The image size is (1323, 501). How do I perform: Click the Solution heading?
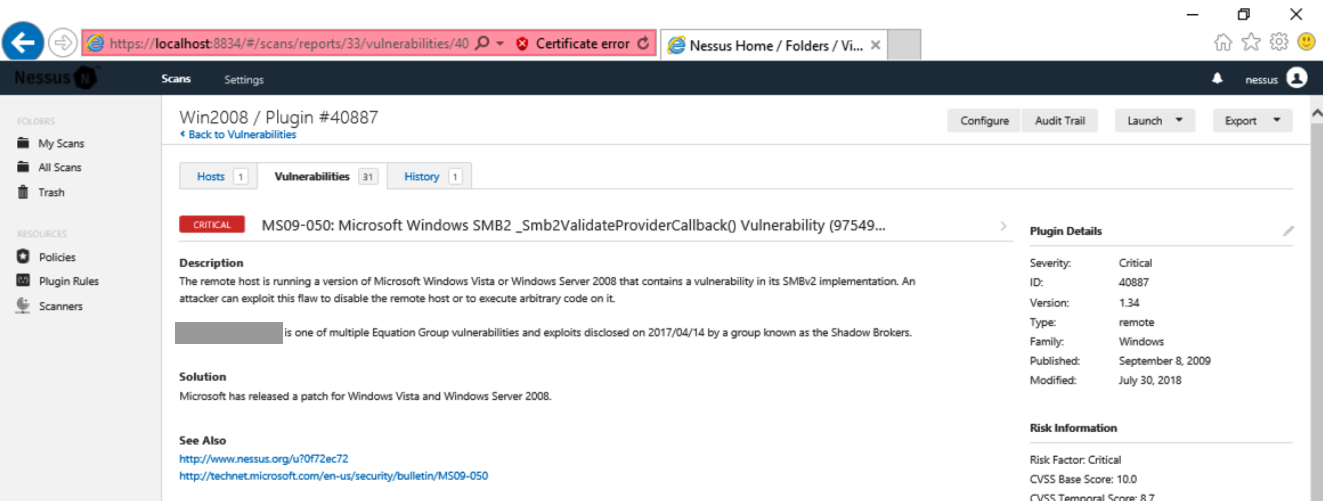(202, 377)
